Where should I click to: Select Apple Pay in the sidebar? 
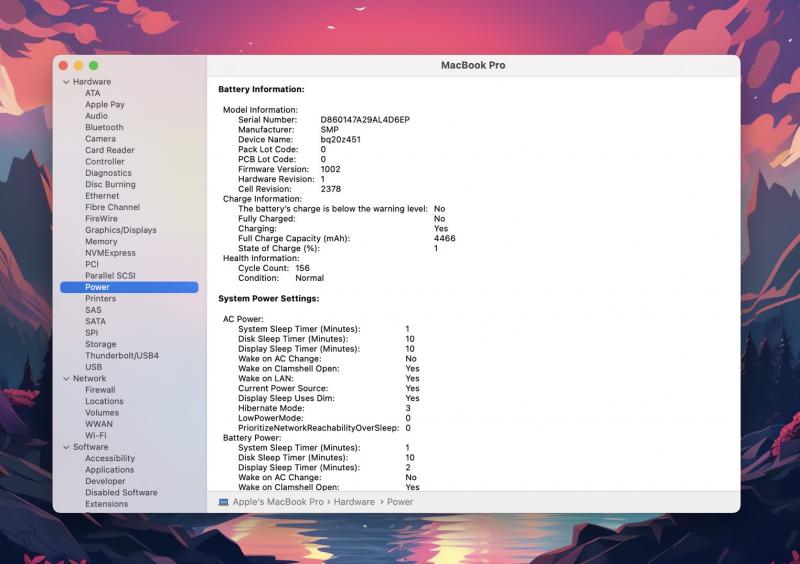(x=105, y=105)
